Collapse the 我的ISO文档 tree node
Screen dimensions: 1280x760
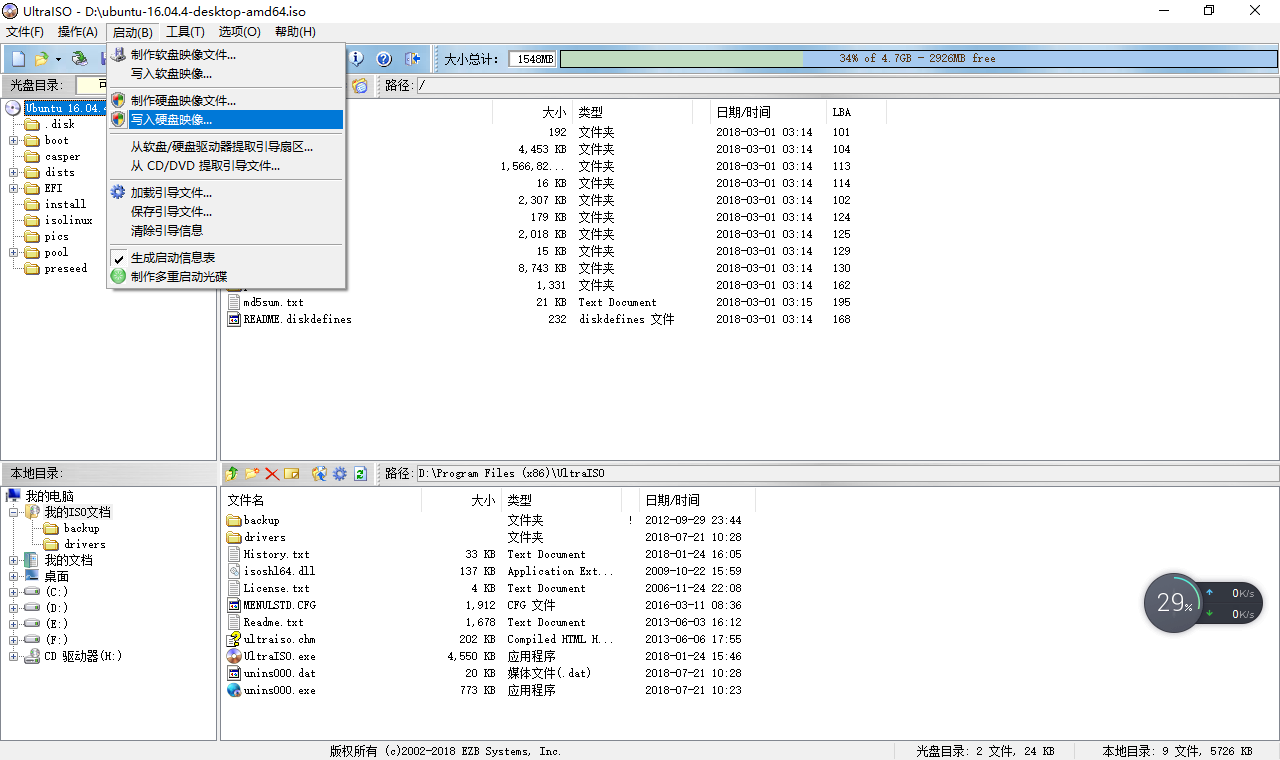(x=14, y=512)
